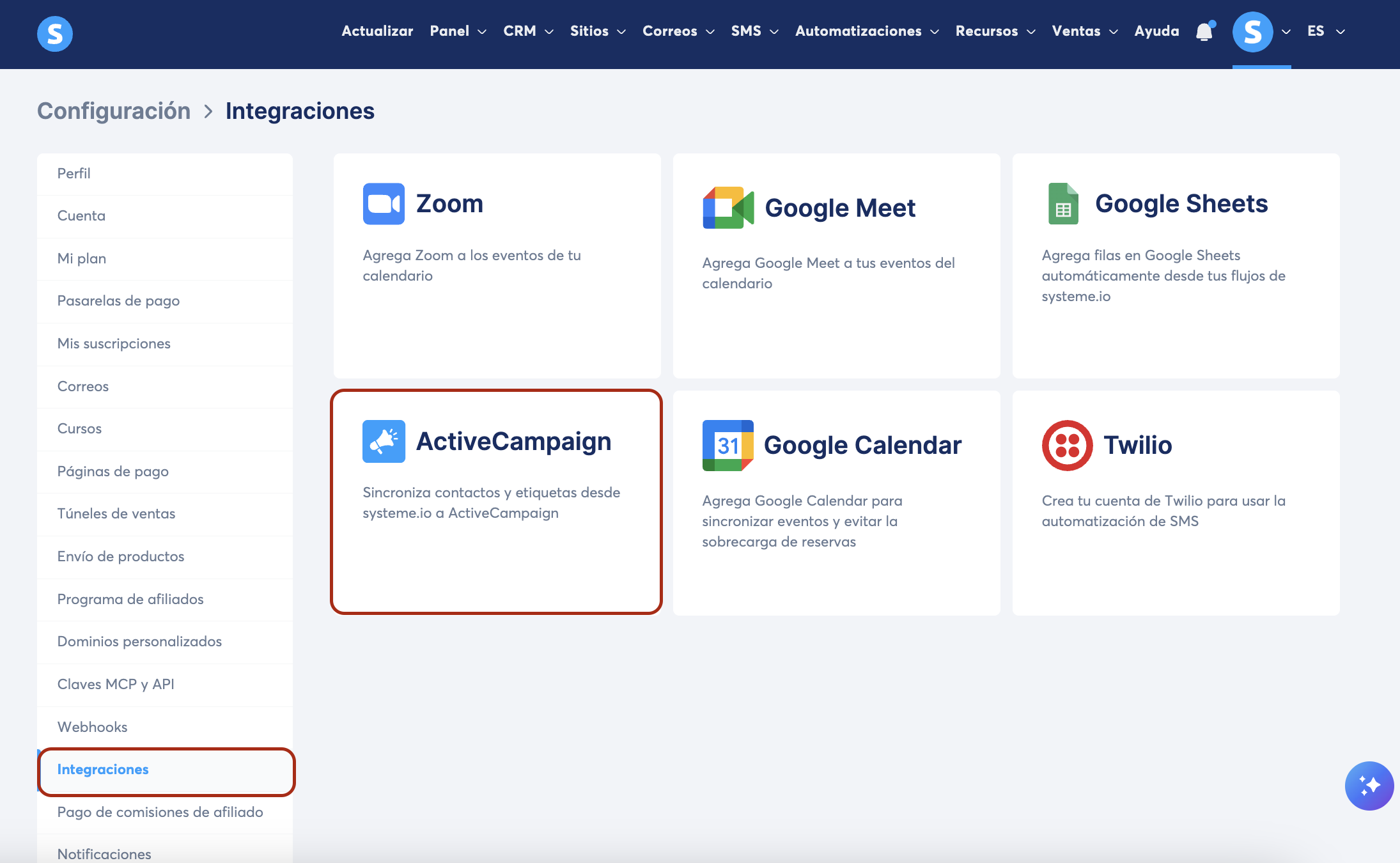Open the Ayuda help link
The width and height of the screenshot is (1400, 863).
pos(1156,31)
